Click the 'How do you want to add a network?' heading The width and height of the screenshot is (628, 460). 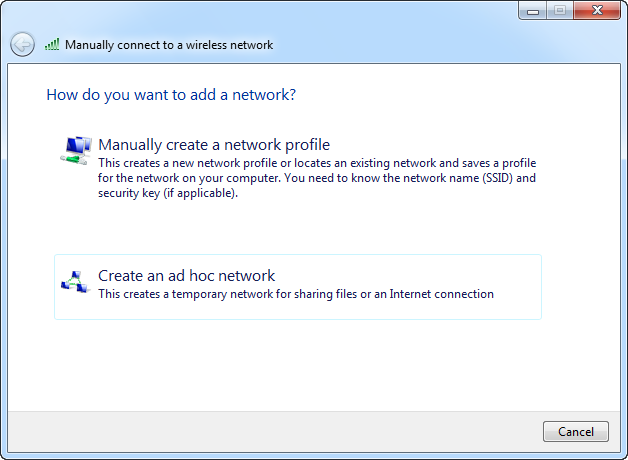tap(171, 95)
